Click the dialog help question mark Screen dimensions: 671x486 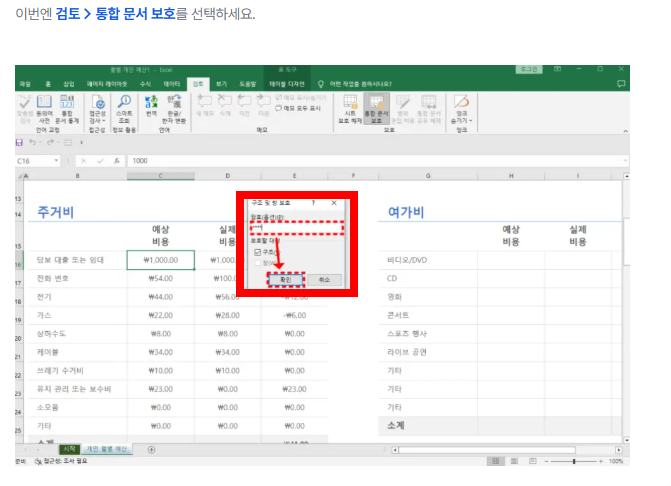[313, 203]
